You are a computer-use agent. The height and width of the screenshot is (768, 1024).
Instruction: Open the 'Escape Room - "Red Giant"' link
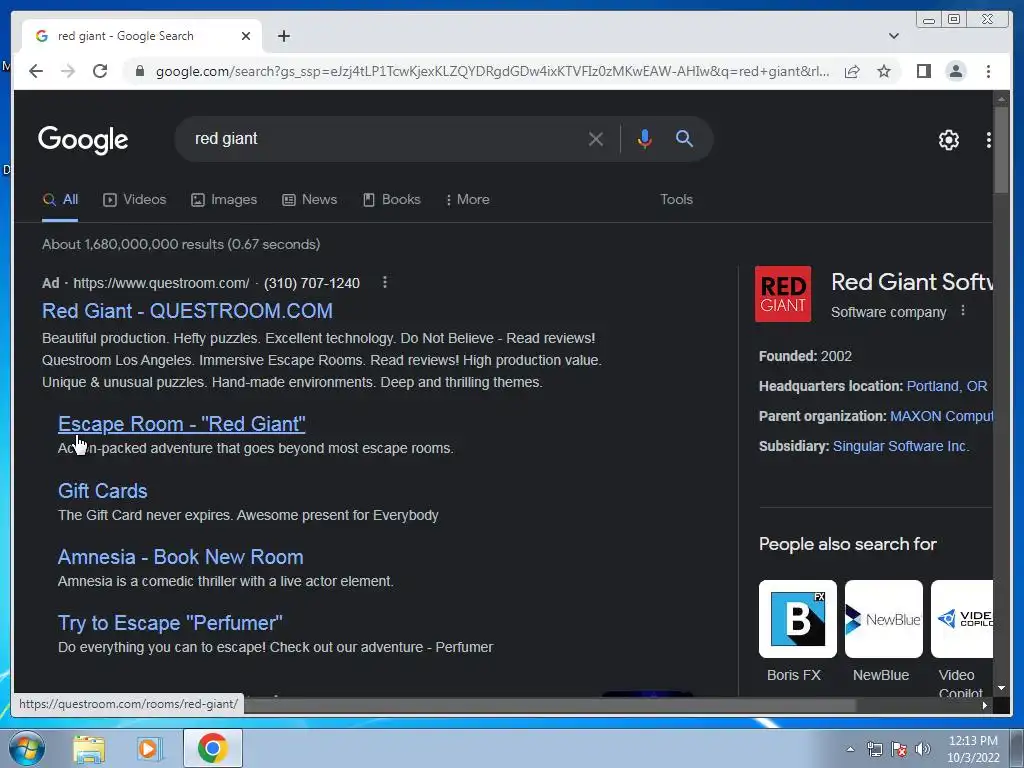coord(182,424)
